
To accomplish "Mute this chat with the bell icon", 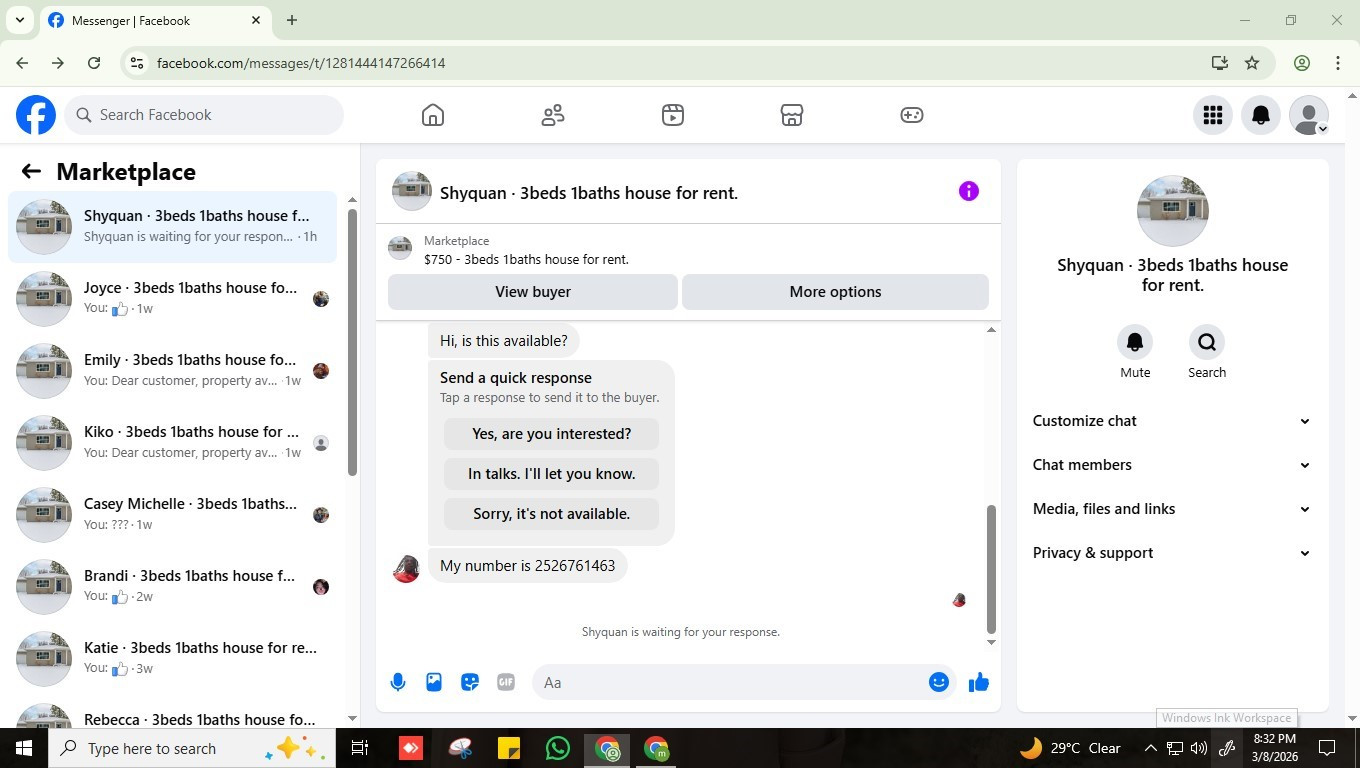I will point(1135,342).
